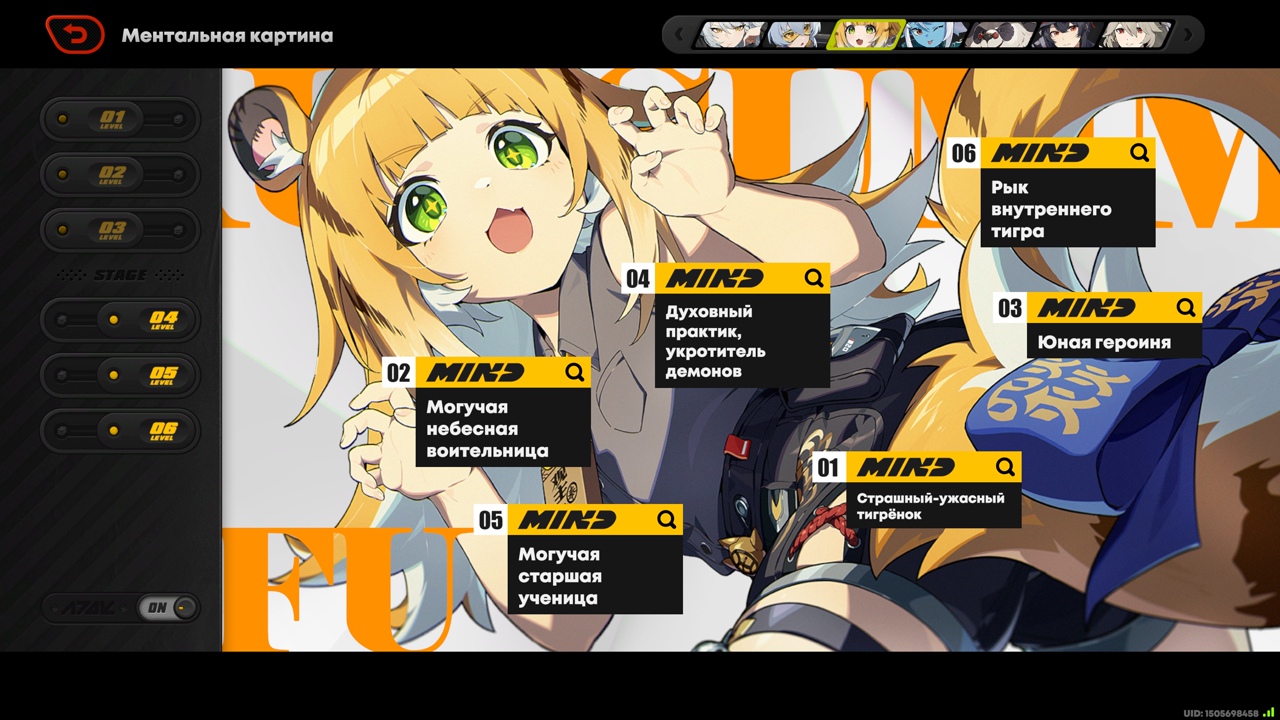Open magnifier on Mind 04 card
This screenshot has height=720, width=1280.
pos(813,277)
